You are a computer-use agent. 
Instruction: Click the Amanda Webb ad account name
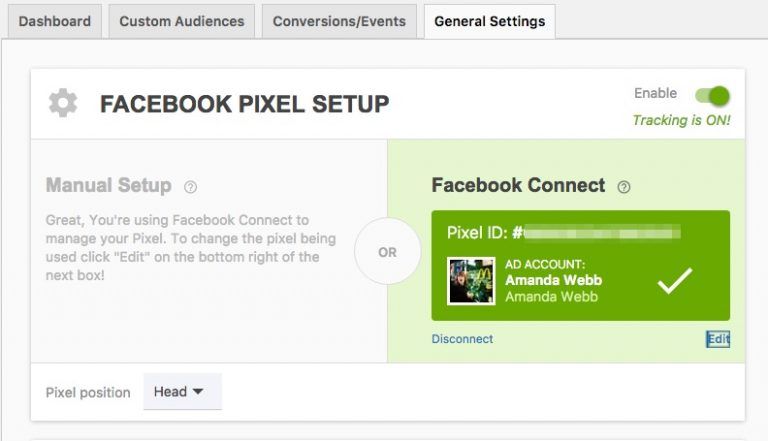pyautogui.click(x=553, y=280)
